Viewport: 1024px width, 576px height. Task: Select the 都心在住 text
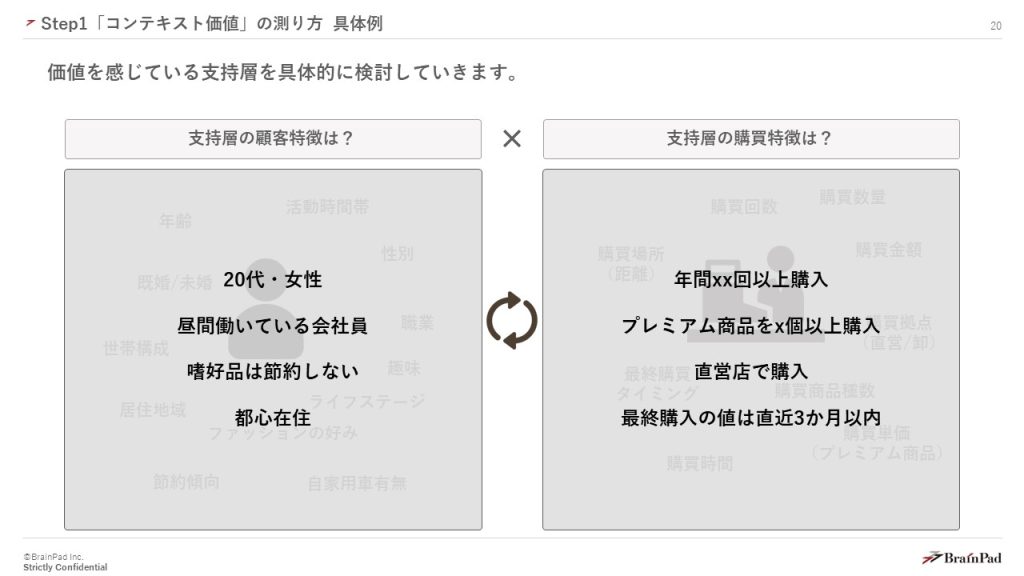(272, 418)
